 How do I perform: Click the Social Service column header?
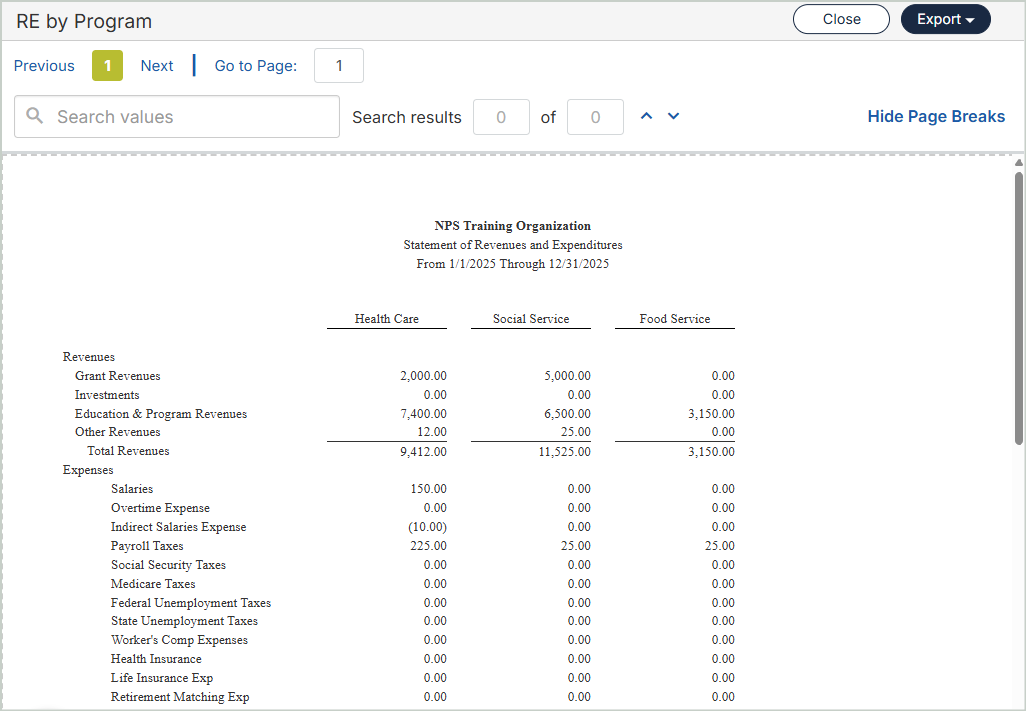[x=531, y=319]
